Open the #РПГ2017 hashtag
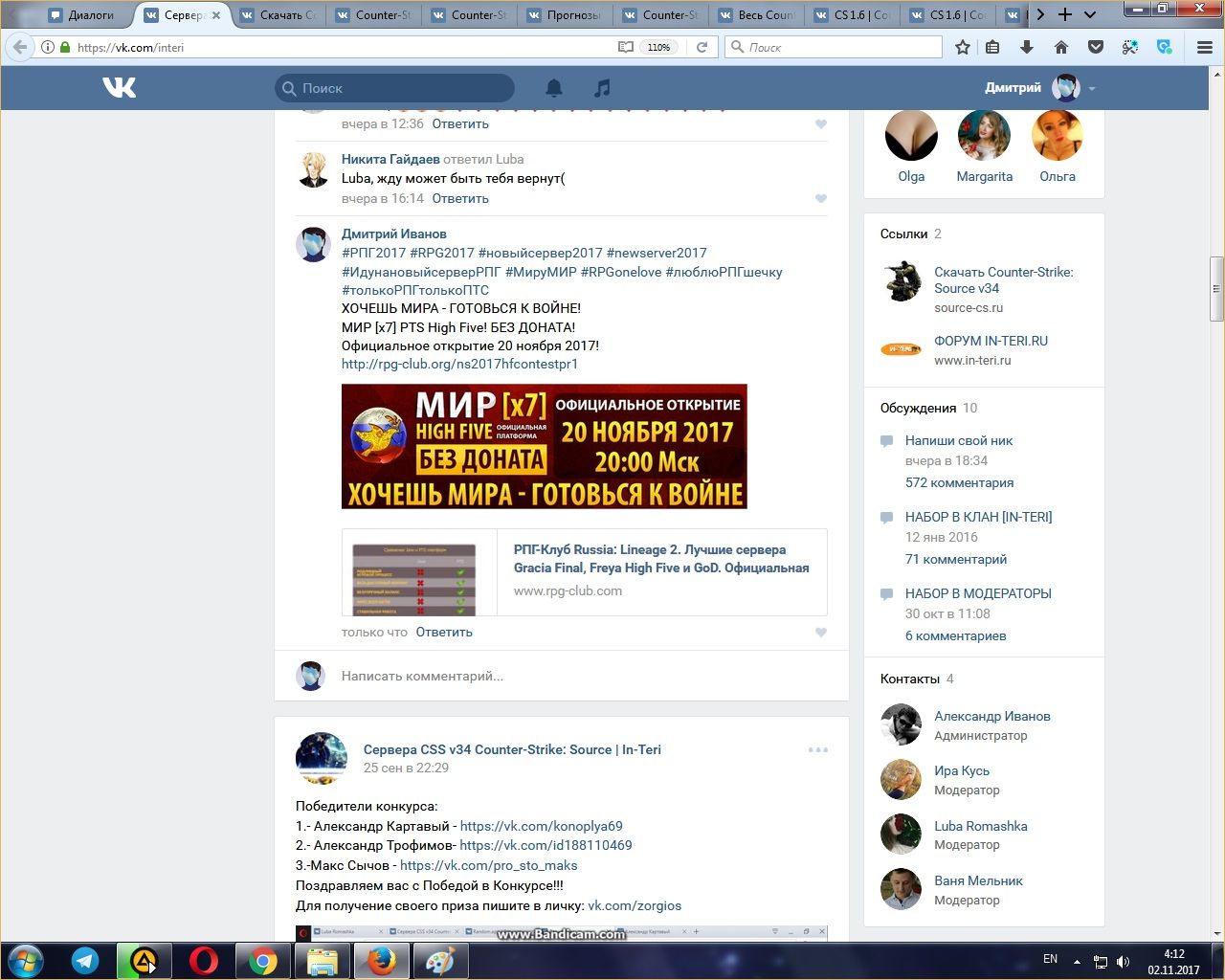Screen dimensions: 1225x980 tap(374, 254)
